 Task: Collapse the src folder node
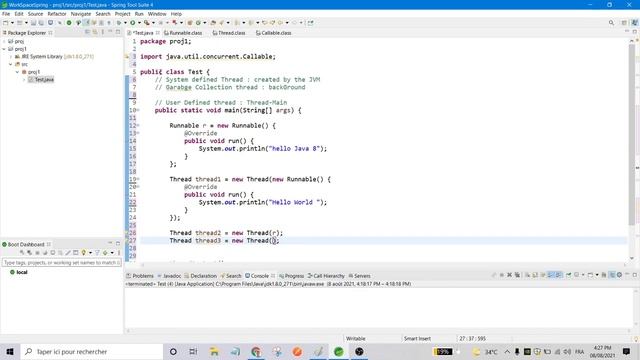(x=11, y=64)
